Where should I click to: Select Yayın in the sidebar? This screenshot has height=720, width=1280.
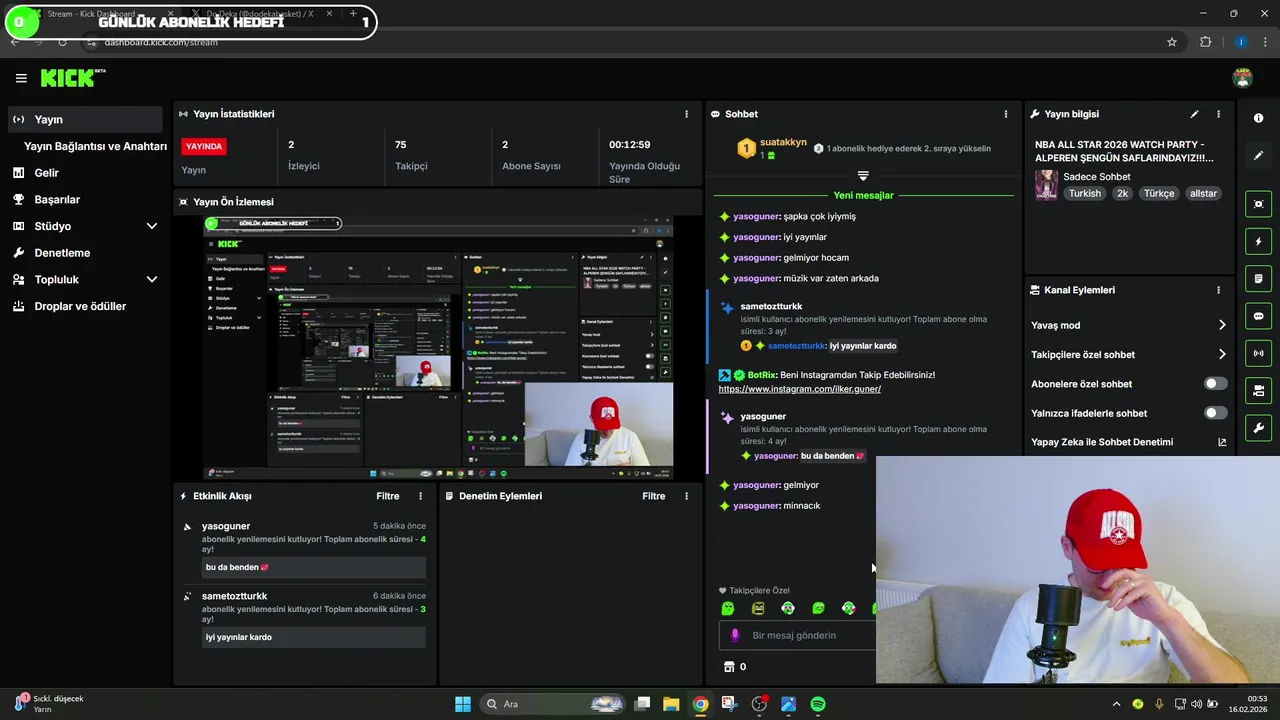85,119
